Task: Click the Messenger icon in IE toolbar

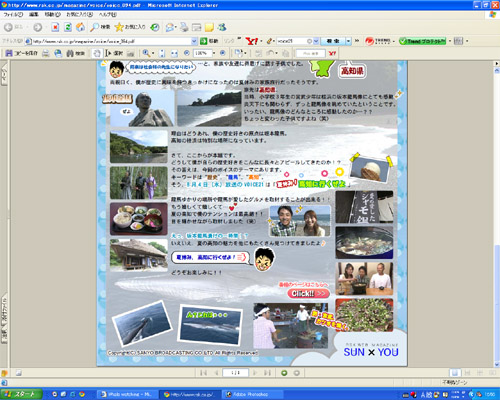Action: (222, 27)
